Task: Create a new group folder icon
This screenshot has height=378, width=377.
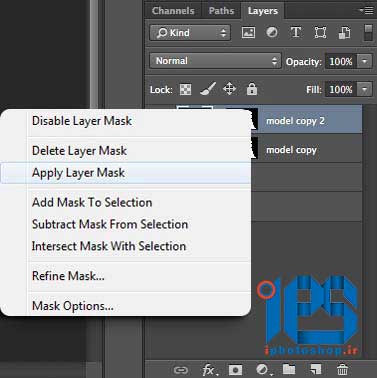Action: pyautogui.click(x=289, y=369)
